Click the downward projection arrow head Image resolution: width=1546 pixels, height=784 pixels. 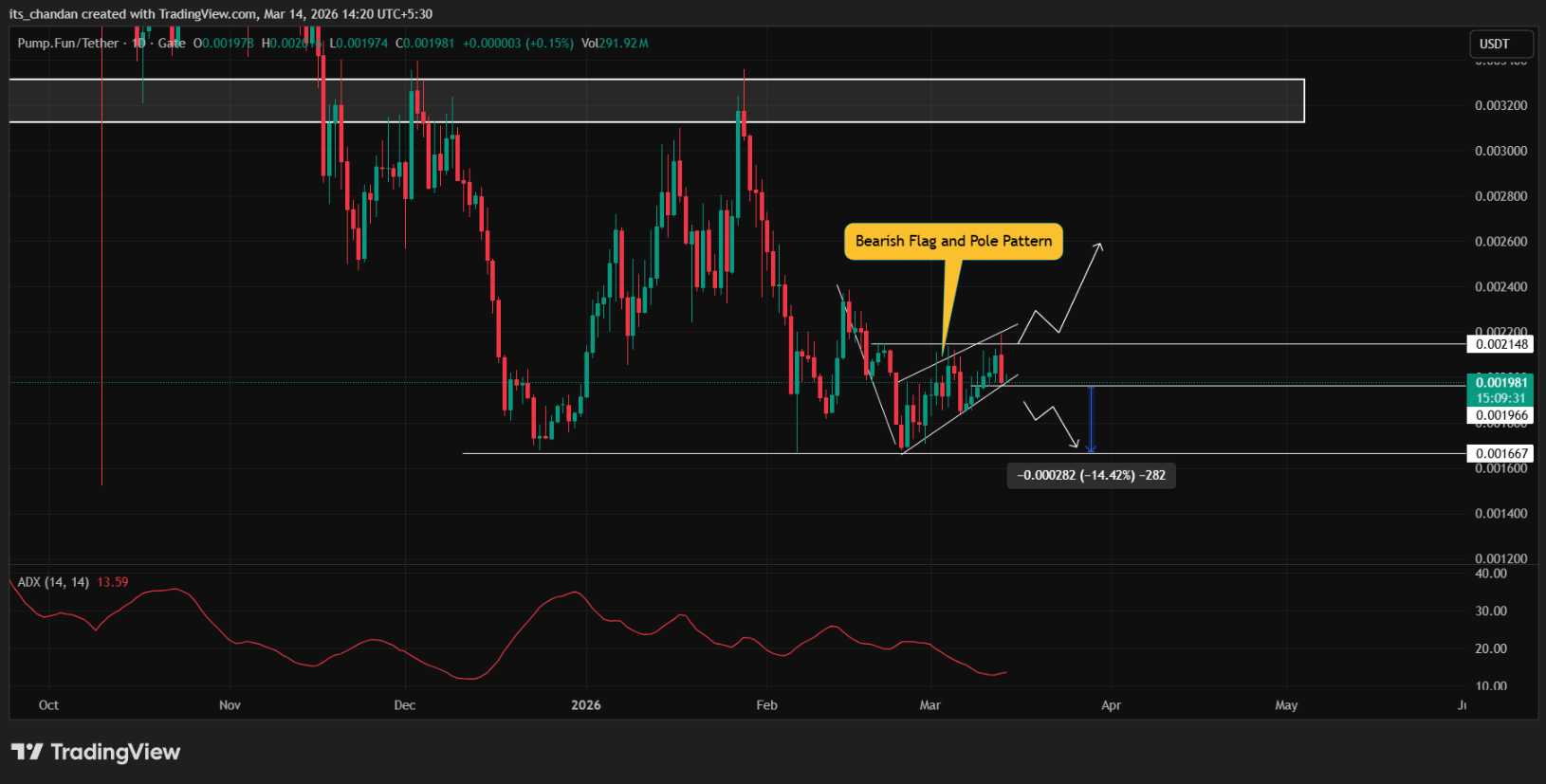(1076, 444)
